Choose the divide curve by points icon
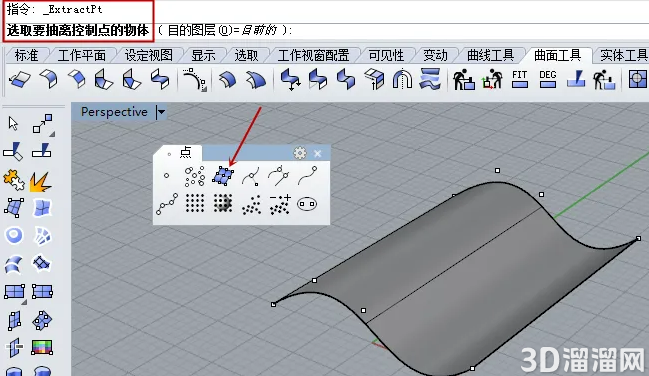Image resolution: width=649 pixels, height=376 pixels. [167, 204]
